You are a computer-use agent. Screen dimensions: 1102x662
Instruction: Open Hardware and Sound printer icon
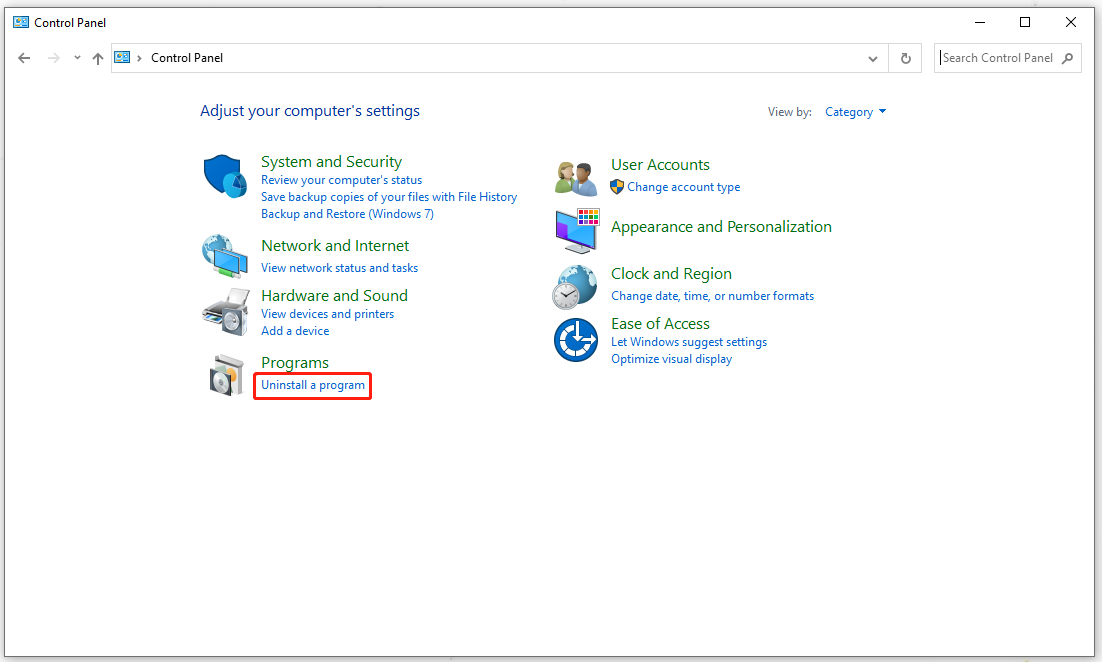pos(226,312)
